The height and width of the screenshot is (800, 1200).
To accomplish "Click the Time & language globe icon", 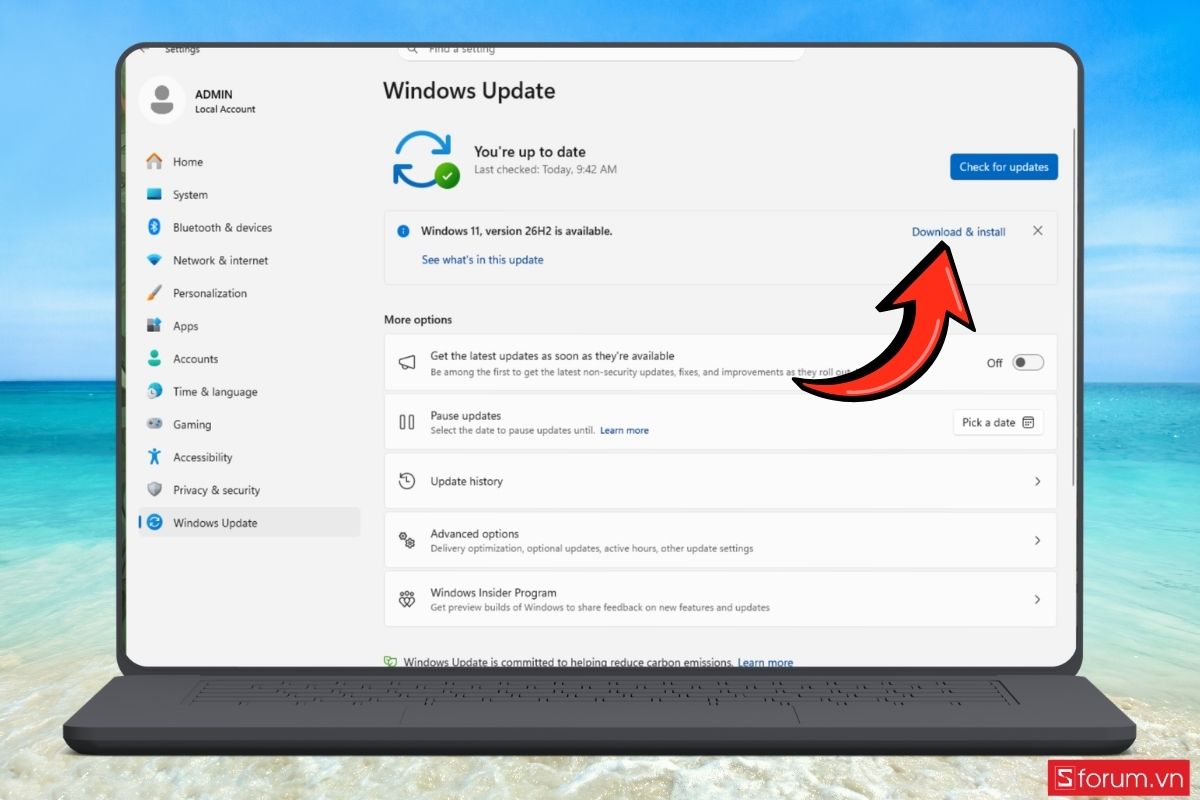I will pyautogui.click(x=154, y=392).
